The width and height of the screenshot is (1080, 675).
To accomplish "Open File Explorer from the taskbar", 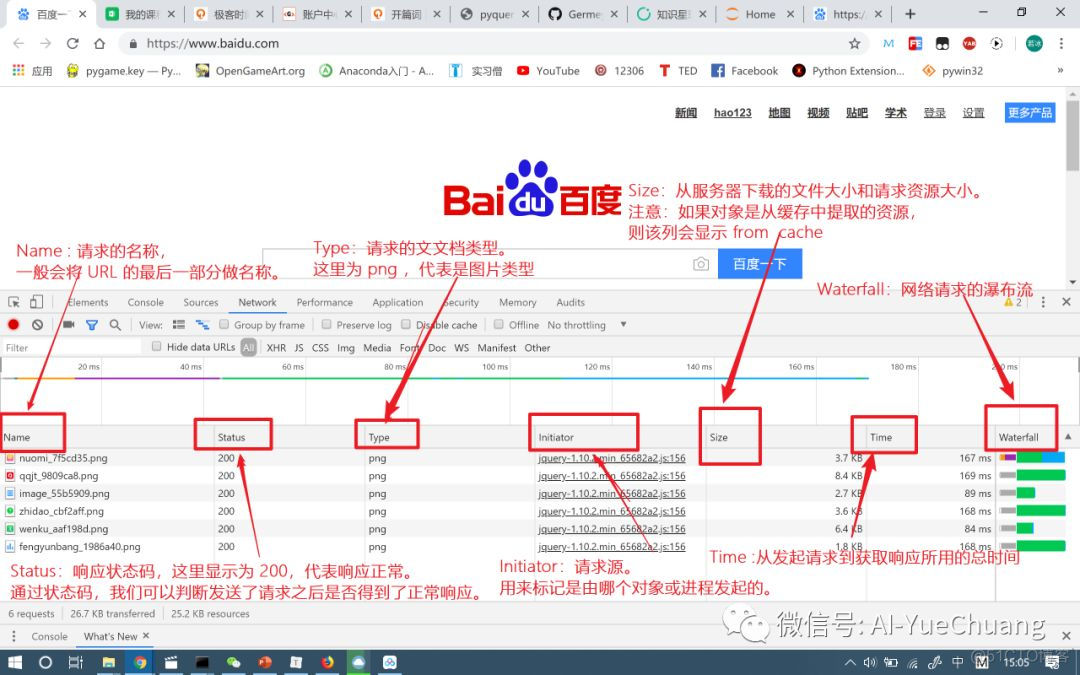I will pos(108,663).
